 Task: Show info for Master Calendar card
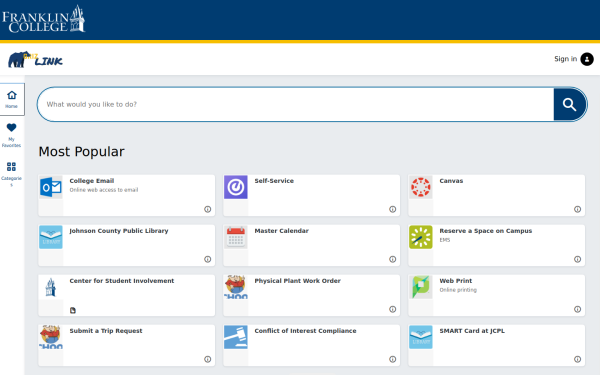coord(393,259)
